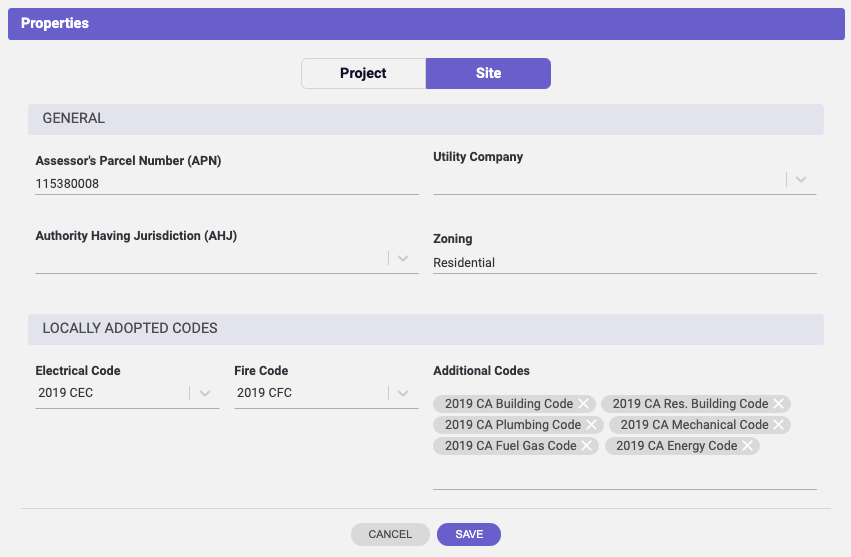Click inside the Additional Codes input area
851x557 pixels.
(625, 472)
